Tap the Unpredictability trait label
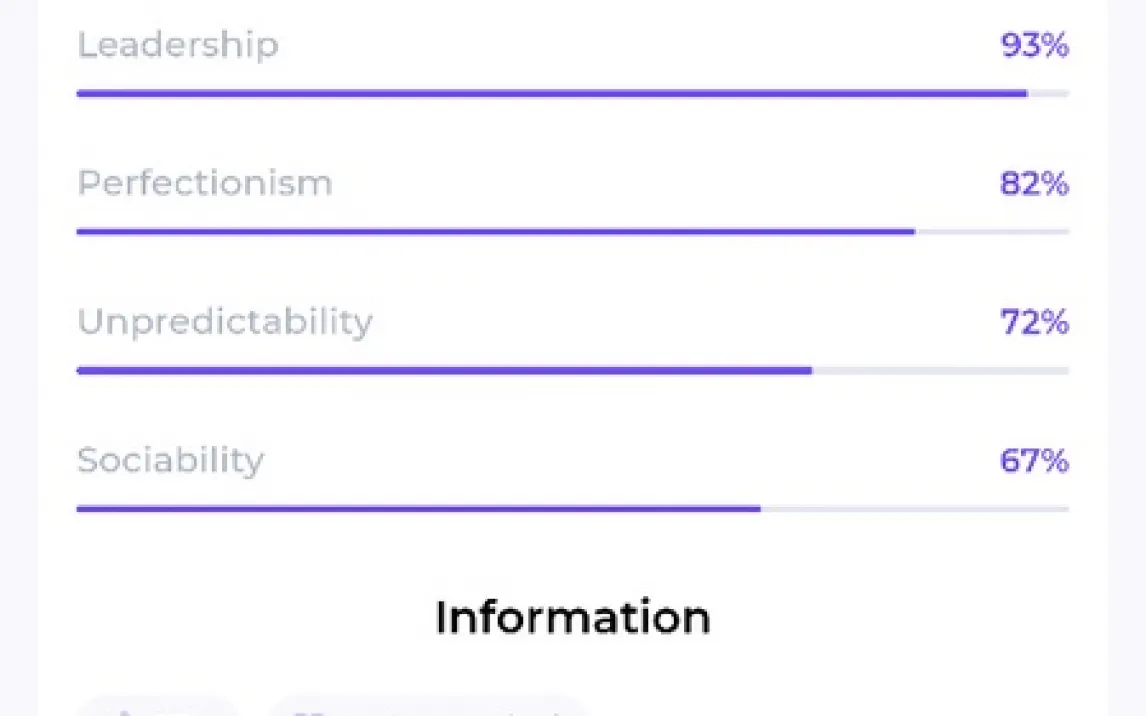The width and height of the screenshot is (1146, 716). tap(225, 322)
